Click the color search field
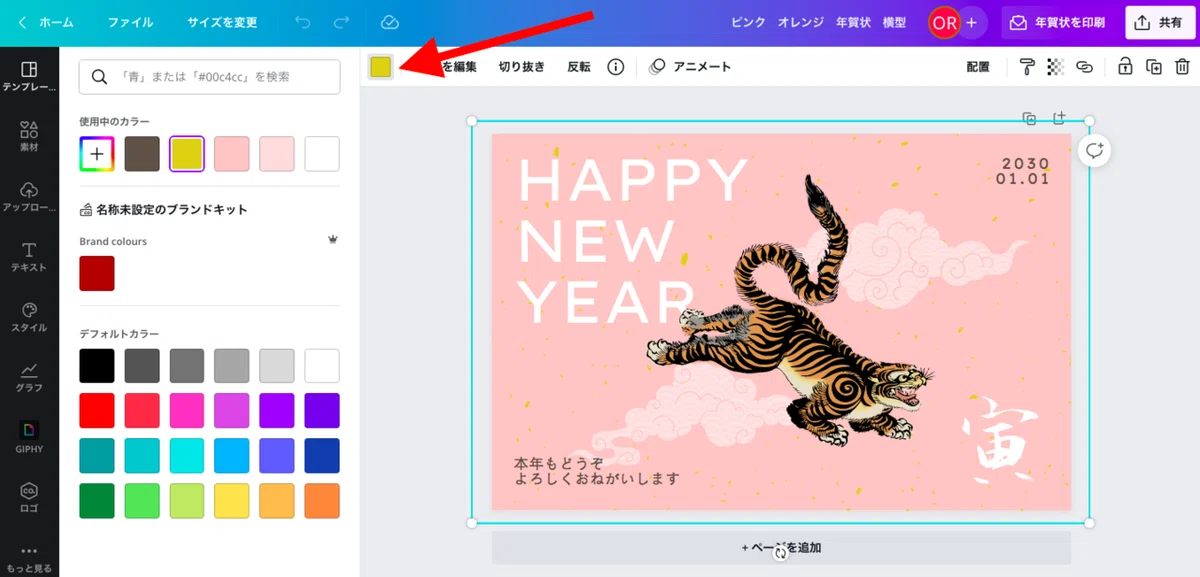This screenshot has height=577, width=1200. [209, 76]
